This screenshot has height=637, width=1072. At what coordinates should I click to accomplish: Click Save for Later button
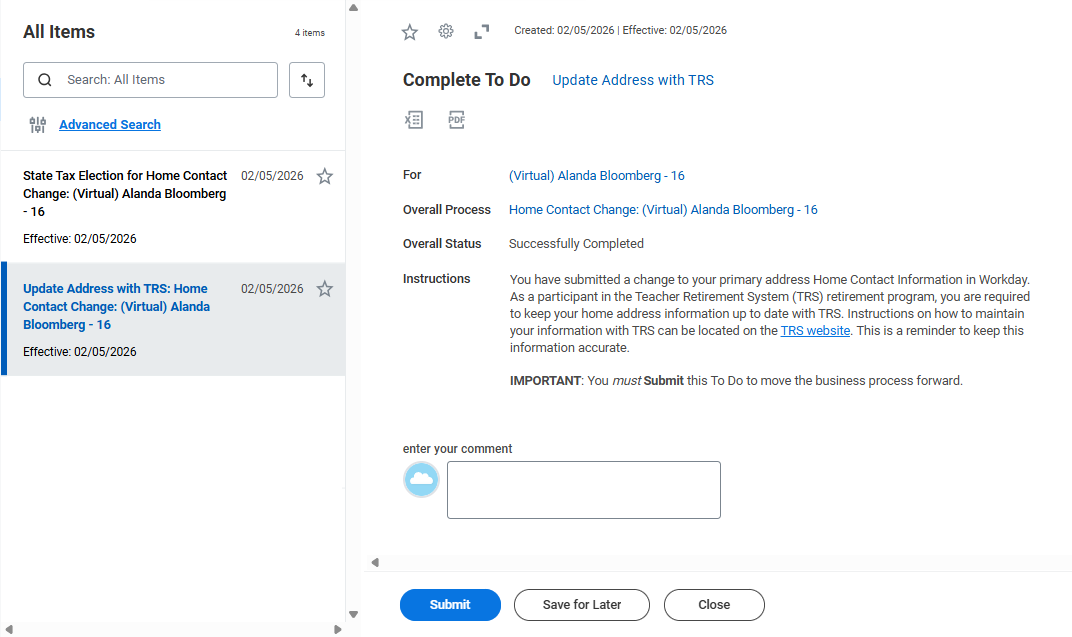(x=582, y=605)
